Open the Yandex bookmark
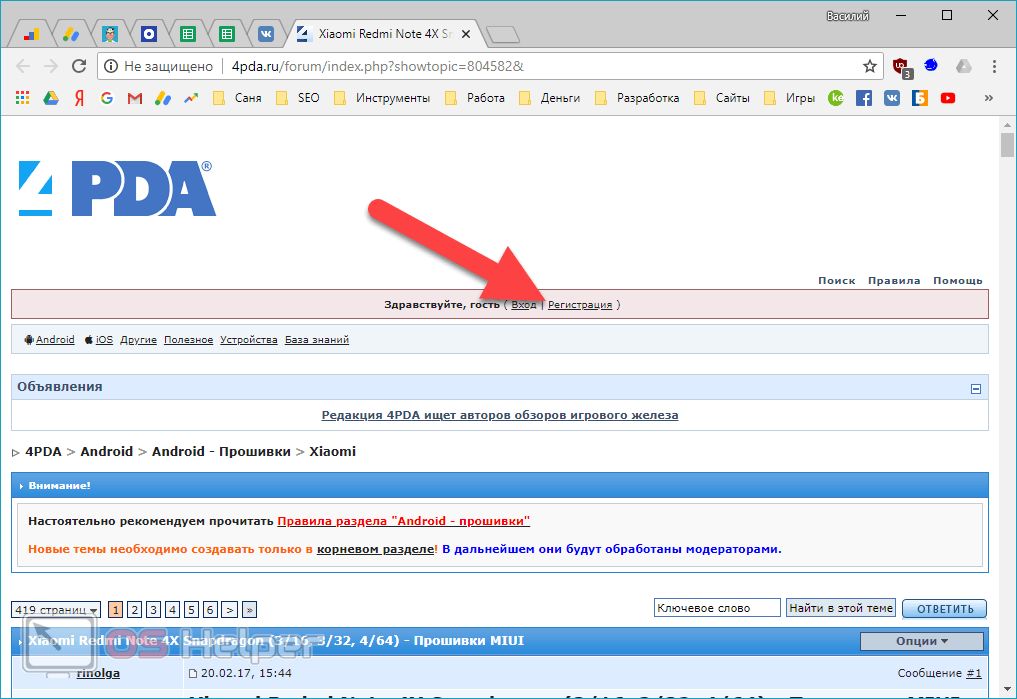Screen dimensions: 1017x699 [79, 98]
